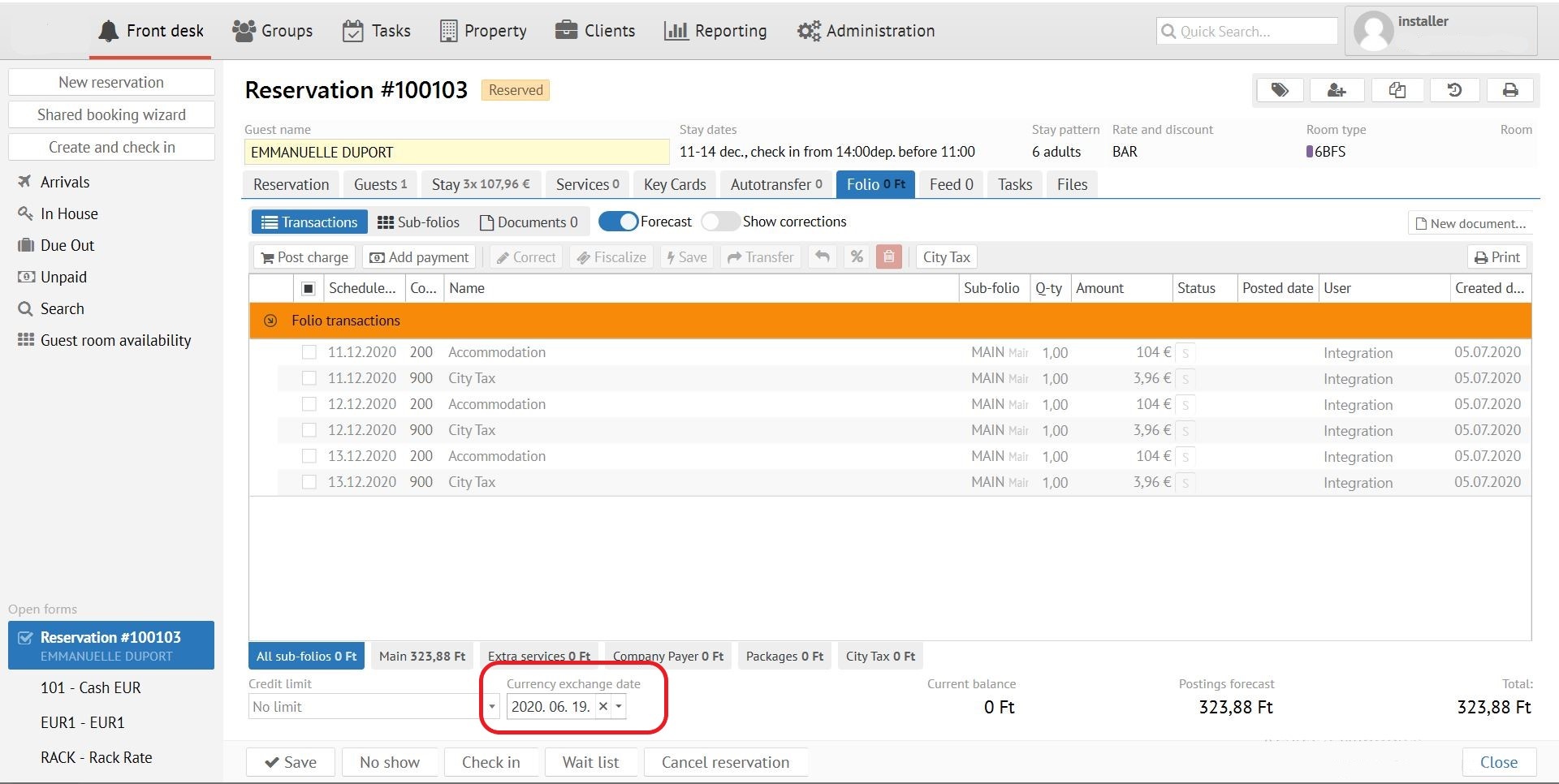Image resolution: width=1559 pixels, height=784 pixels.
Task: Disable the Forecast toggle
Action: tap(619, 222)
